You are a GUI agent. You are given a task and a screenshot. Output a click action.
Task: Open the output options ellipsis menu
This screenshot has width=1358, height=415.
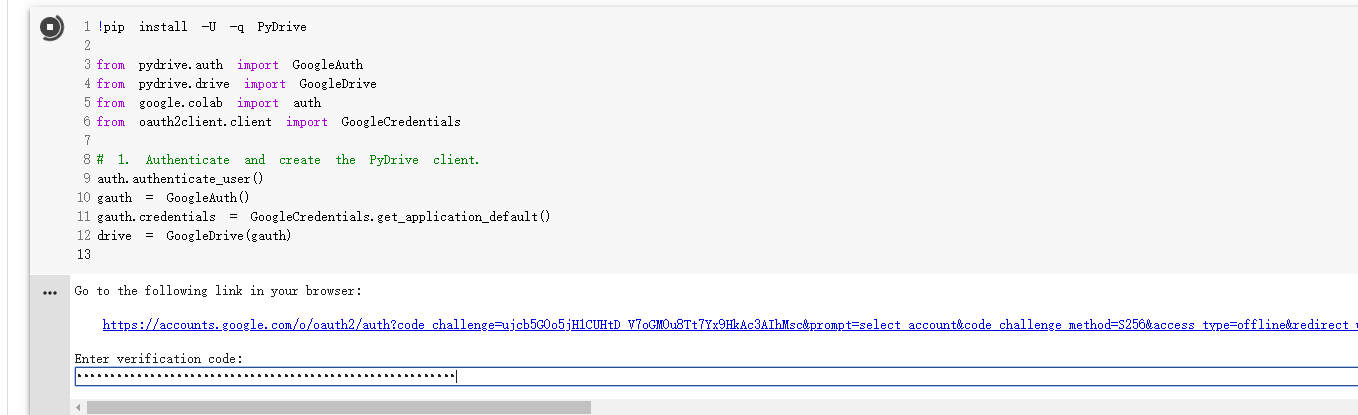click(x=50, y=293)
